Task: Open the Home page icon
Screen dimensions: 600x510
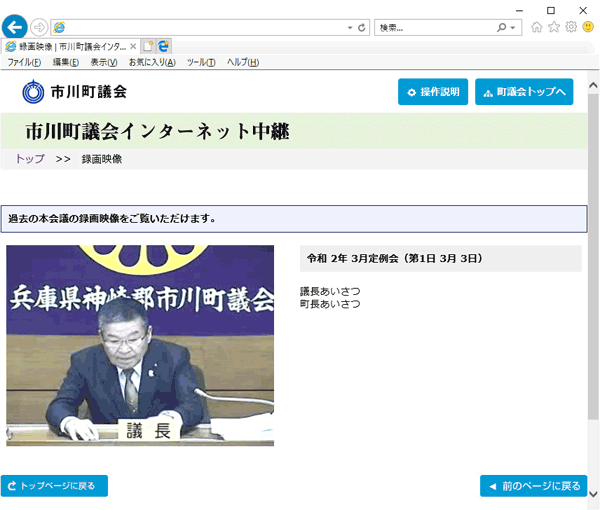Action: pos(537,27)
